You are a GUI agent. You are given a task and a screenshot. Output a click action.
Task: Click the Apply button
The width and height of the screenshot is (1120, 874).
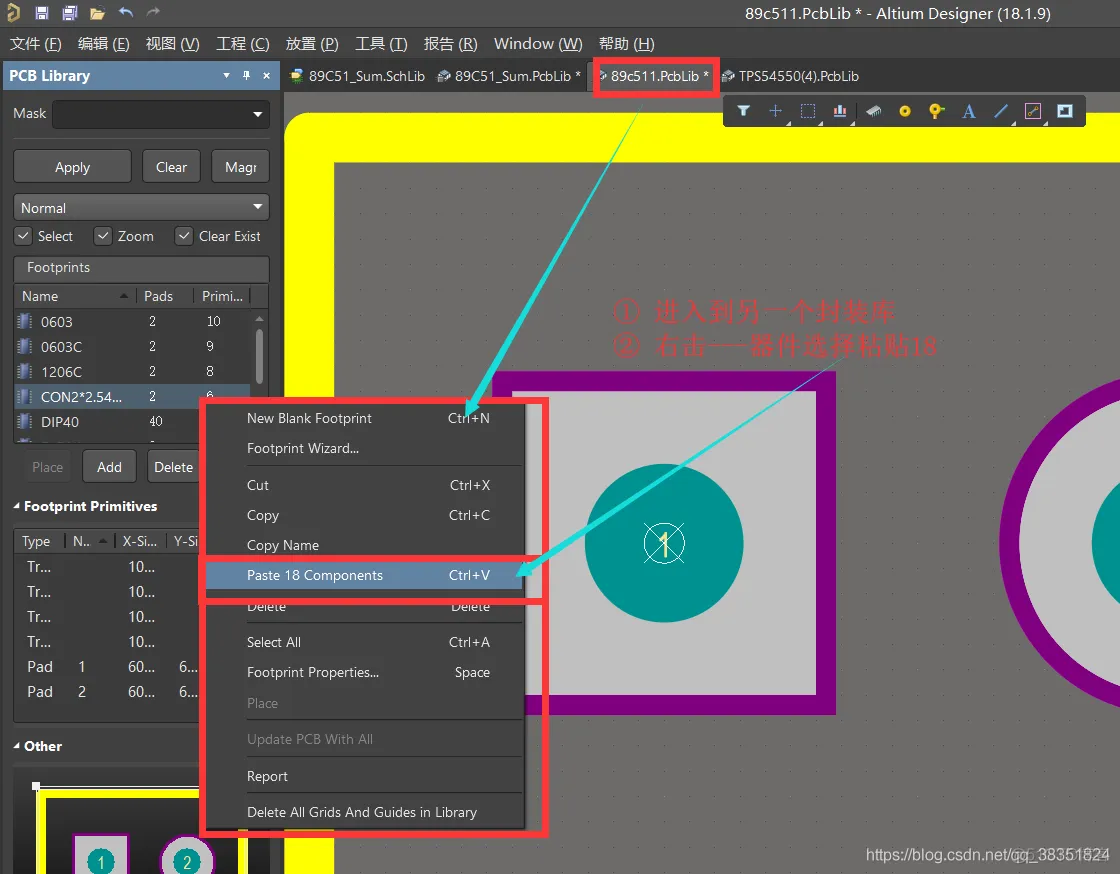click(72, 166)
